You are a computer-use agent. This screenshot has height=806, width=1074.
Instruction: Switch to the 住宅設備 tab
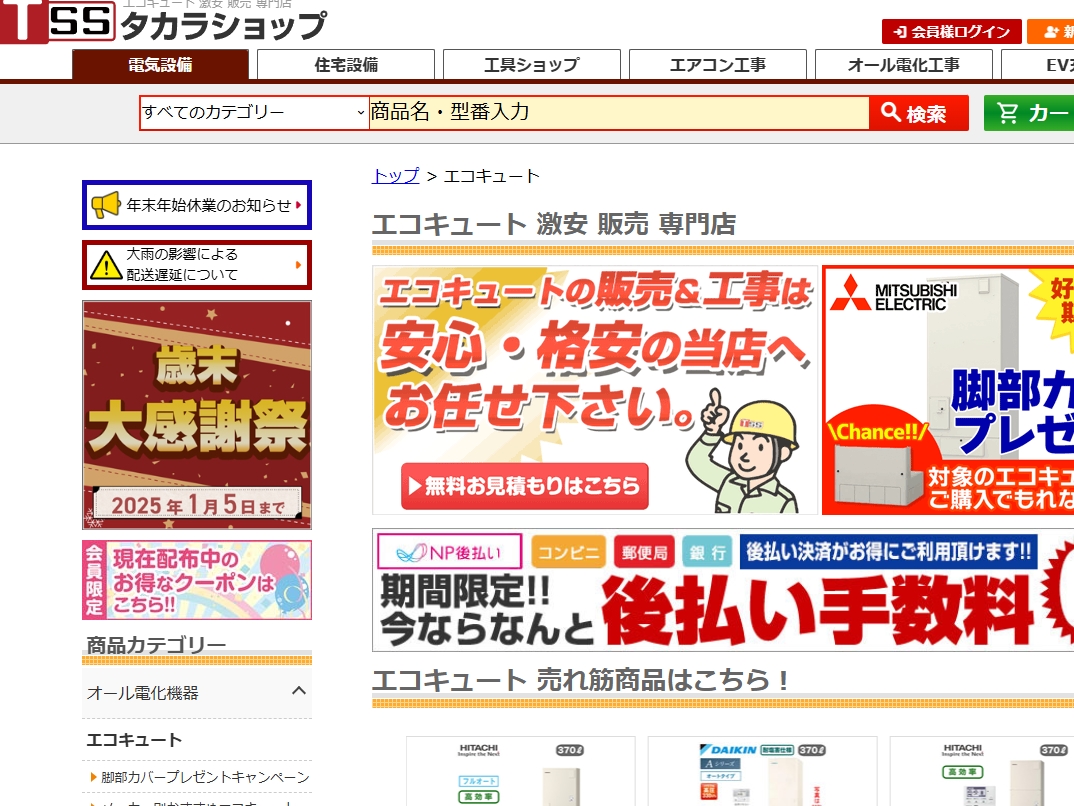345,63
